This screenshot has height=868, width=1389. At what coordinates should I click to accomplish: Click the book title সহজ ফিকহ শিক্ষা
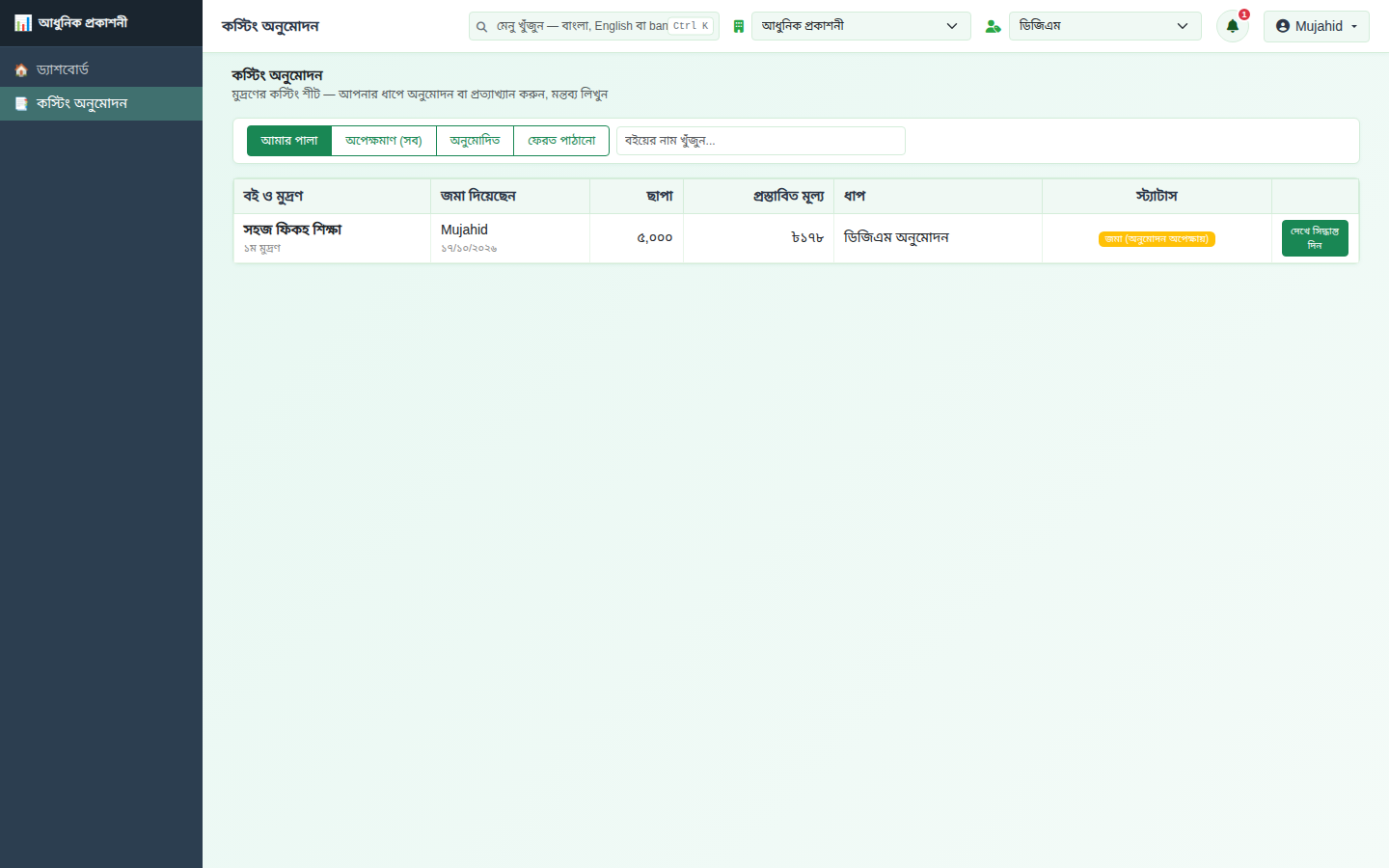pyautogui.click(x=292, y=230)
